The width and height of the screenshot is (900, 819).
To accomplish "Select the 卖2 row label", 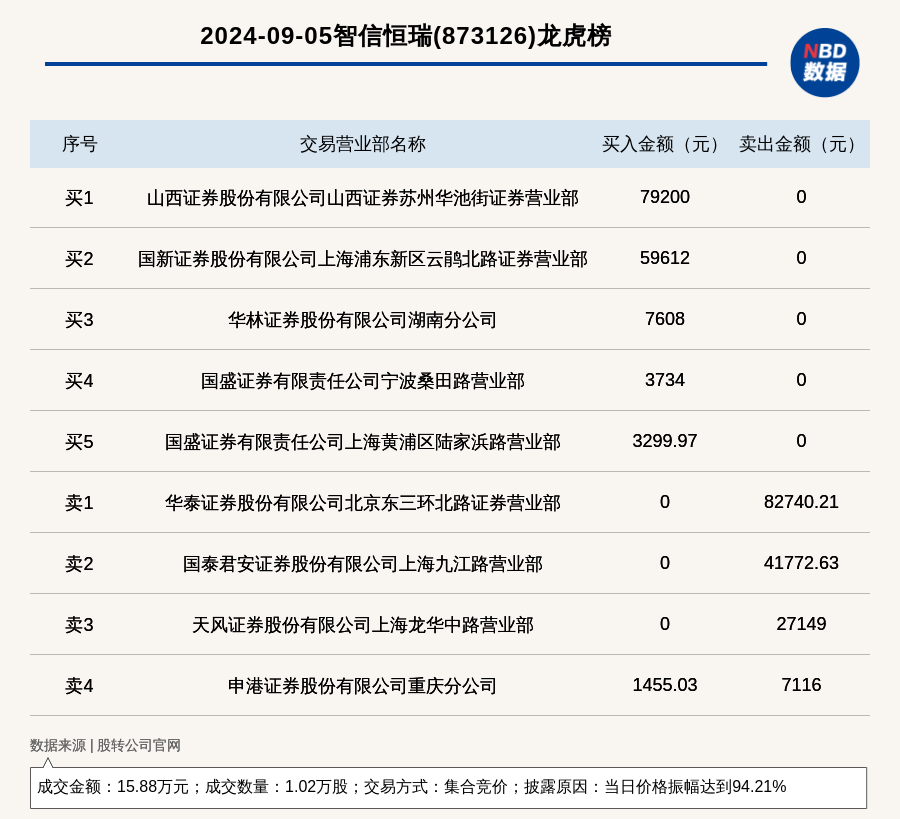I will pos(79,564).
